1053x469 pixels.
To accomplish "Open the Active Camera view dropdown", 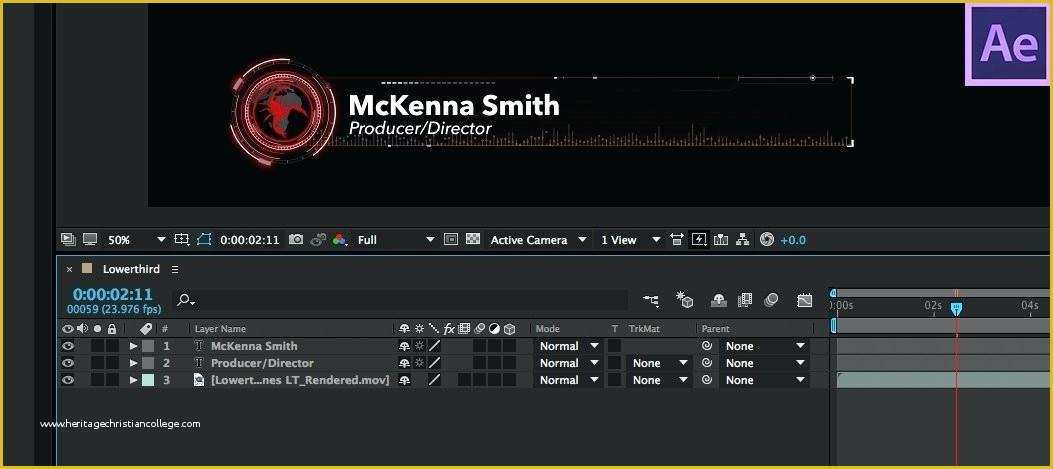I will click(538, 239).
